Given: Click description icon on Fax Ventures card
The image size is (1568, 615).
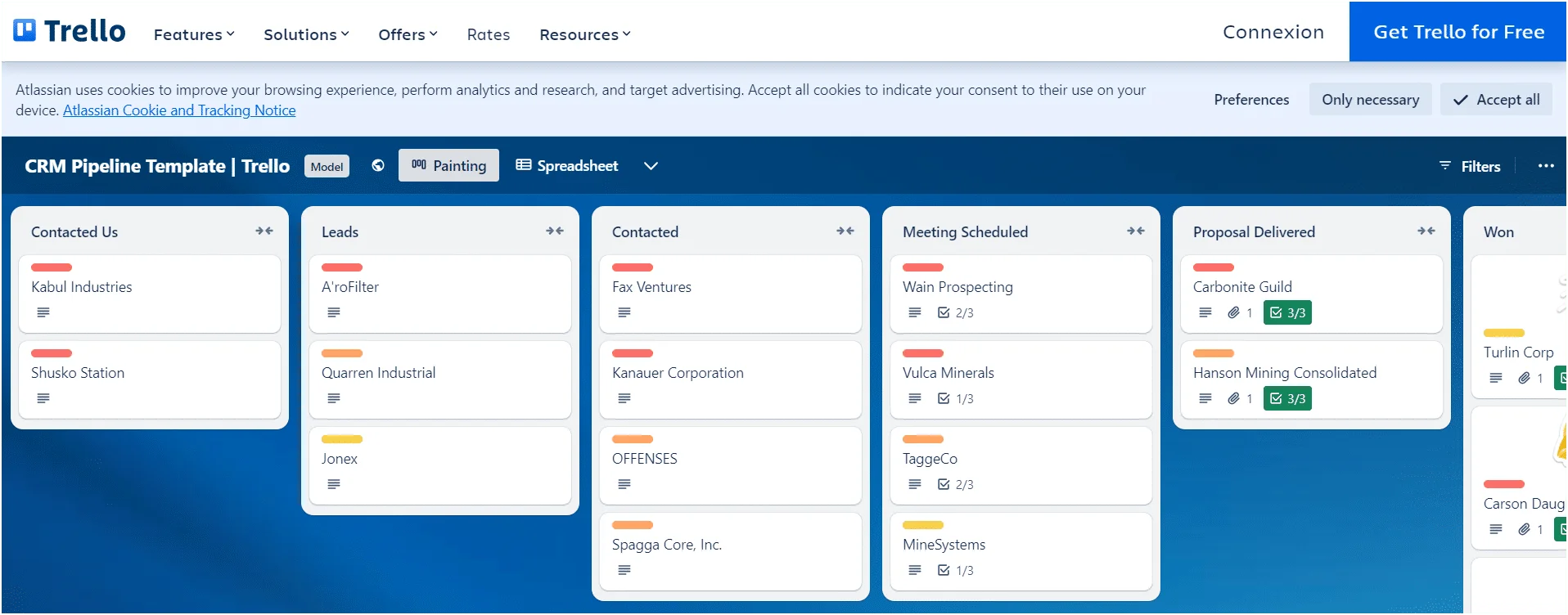Looking at the screenshot, I should pyautogui.click(x=624, y=312).
